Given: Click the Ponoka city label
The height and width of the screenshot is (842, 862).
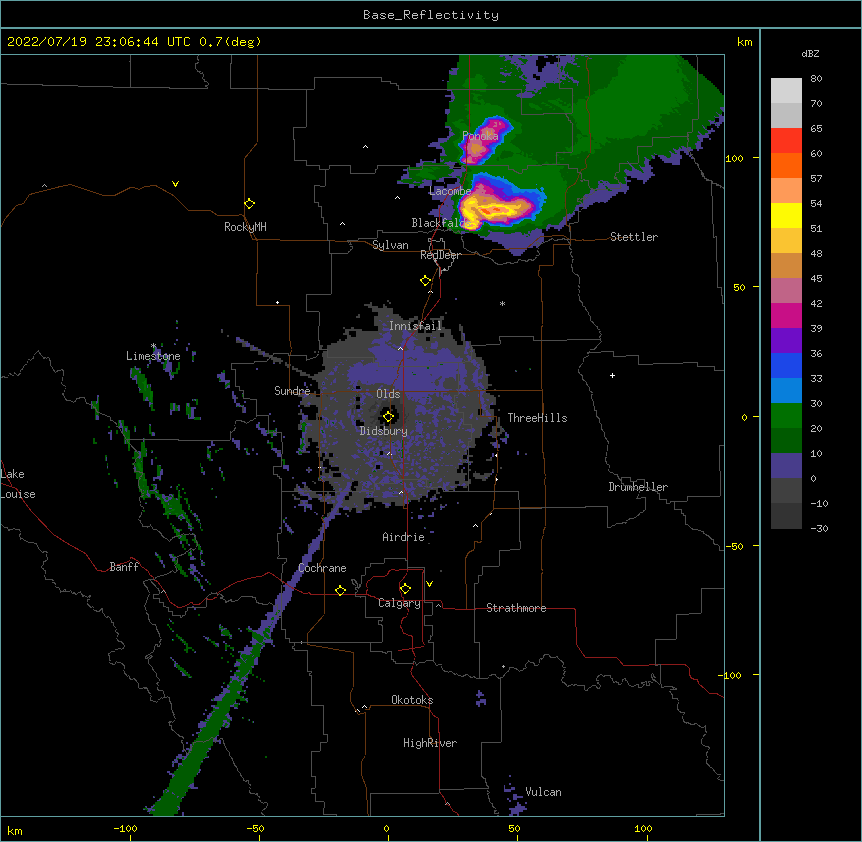Looking at the screenshot, I should tap(480, 136).
